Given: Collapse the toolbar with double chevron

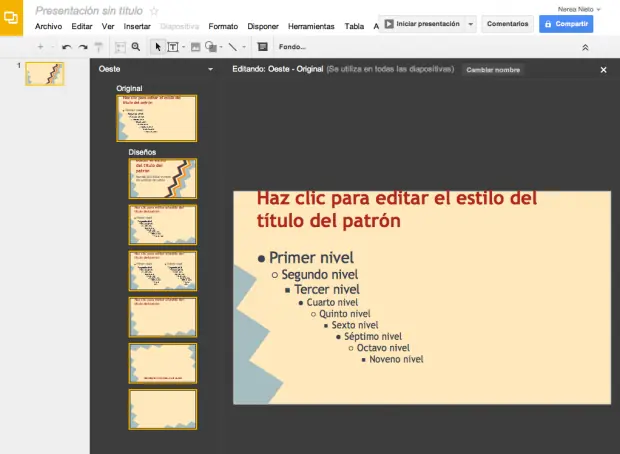Looking at the screenshot, I should (x=585, y=47).
